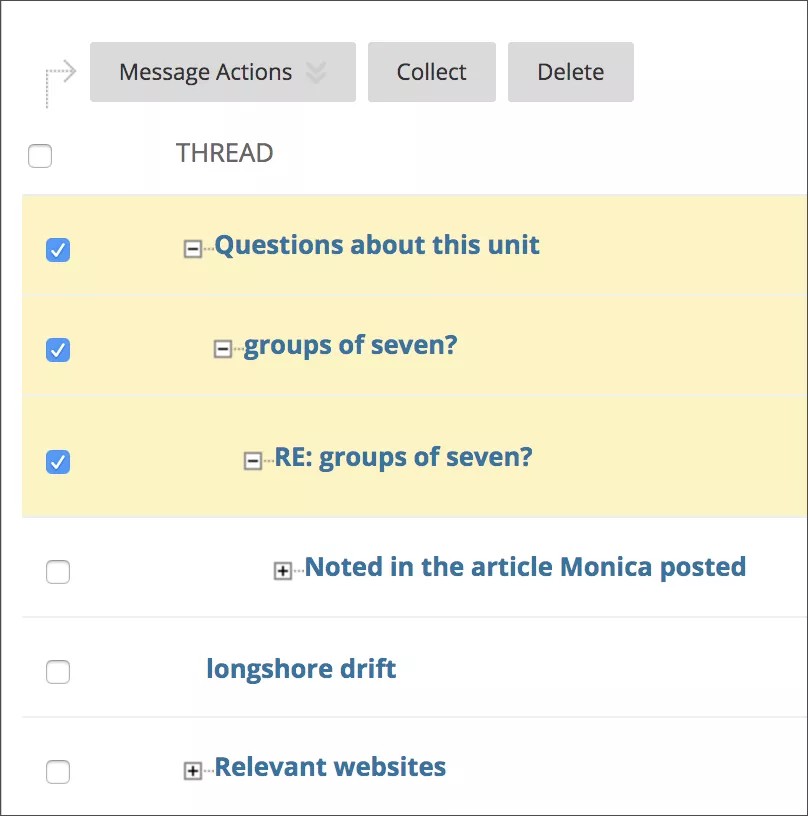808x816 pixels.
Task: Expand the "Relevant websites" thread
Action: pos(194,771)
